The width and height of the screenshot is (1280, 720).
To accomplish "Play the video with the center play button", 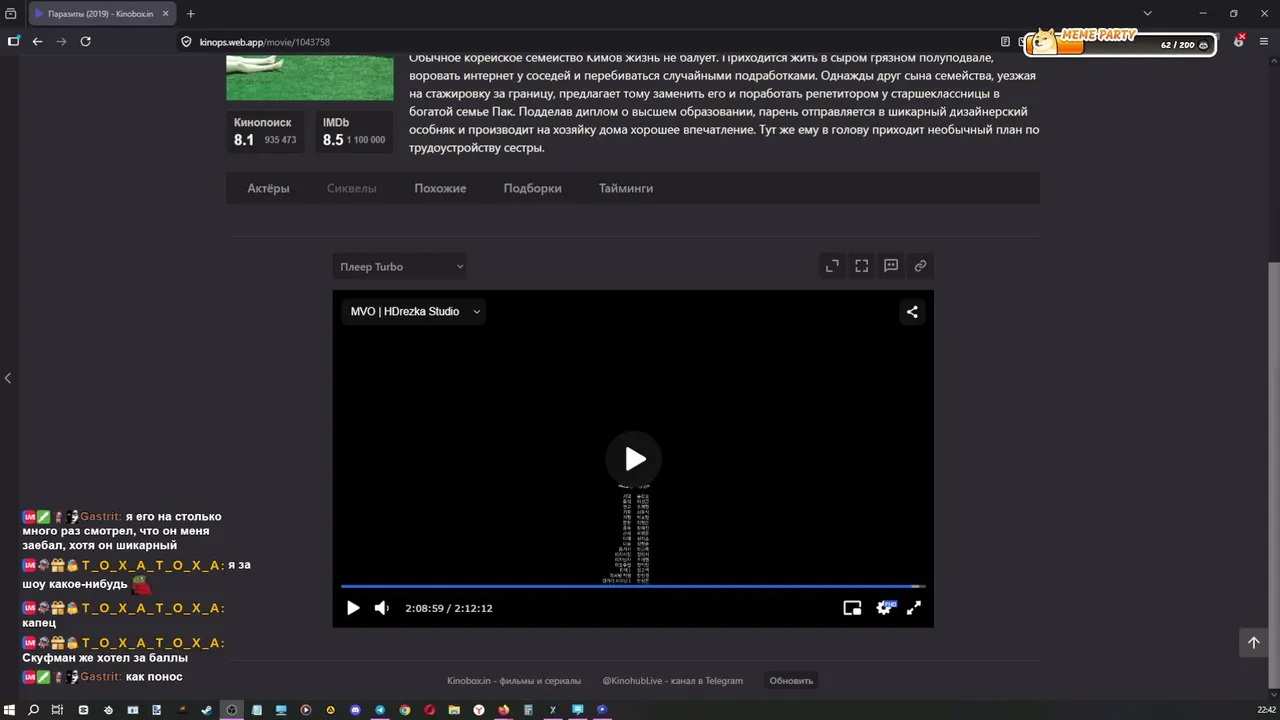I will (x=634, y=459).
